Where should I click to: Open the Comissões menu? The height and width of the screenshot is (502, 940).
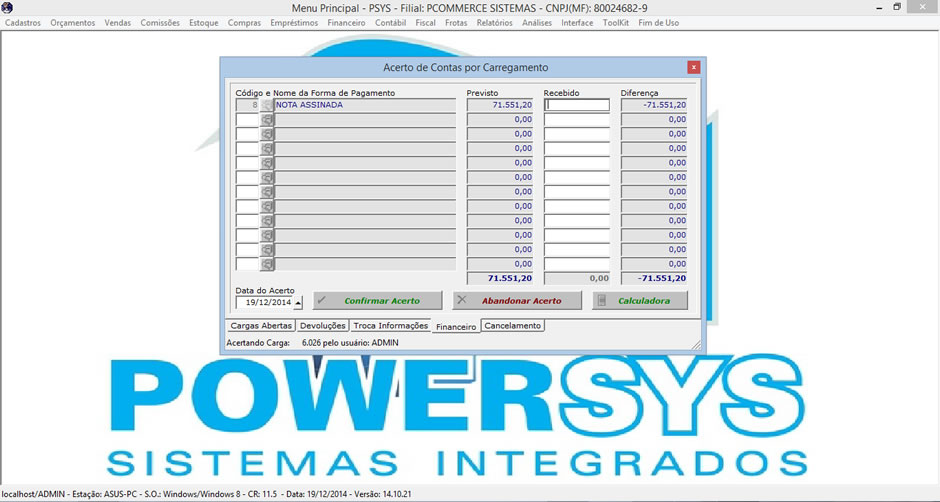pyautogui.click(x=160, y=23)
